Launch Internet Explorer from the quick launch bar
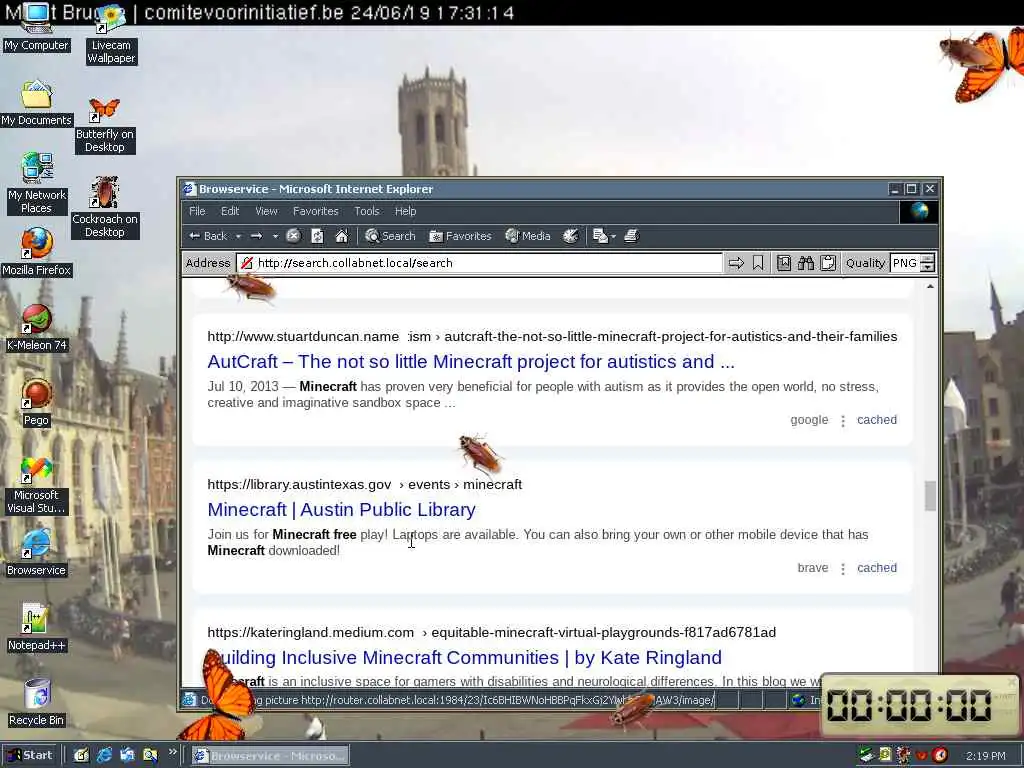 click(x=104, y=756)
